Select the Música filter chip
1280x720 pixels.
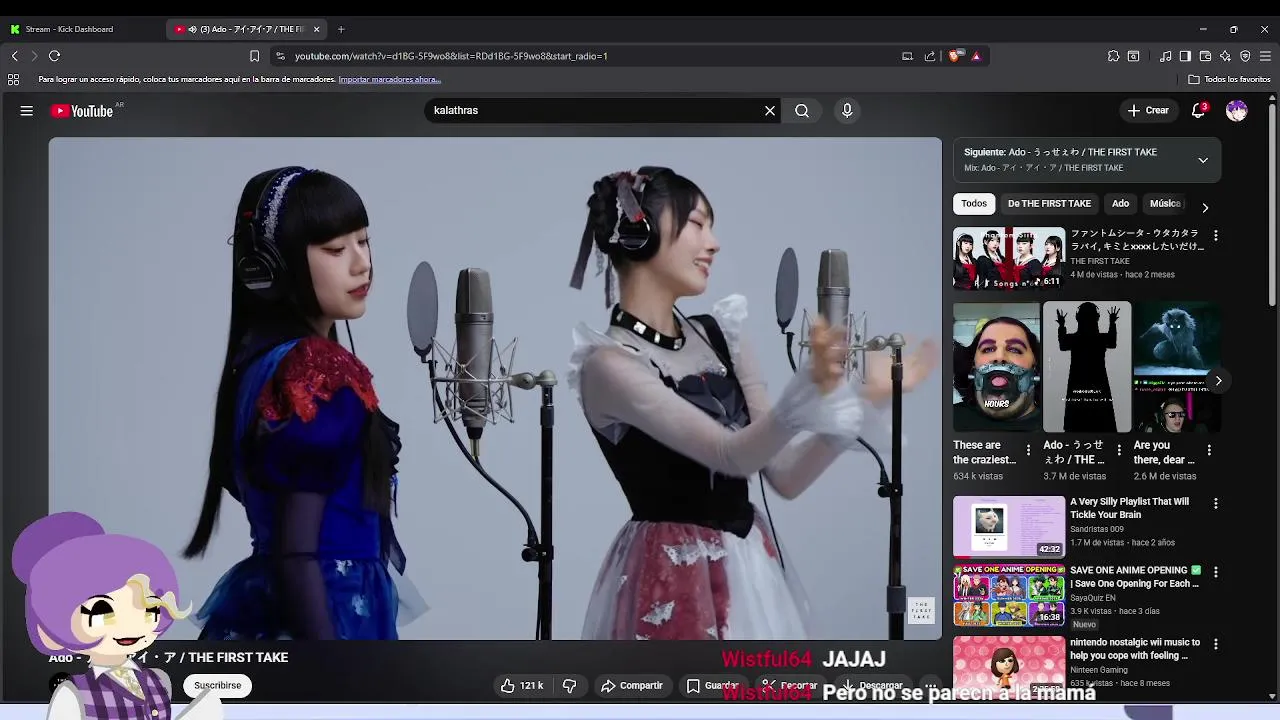click(x=1165, y=204)
